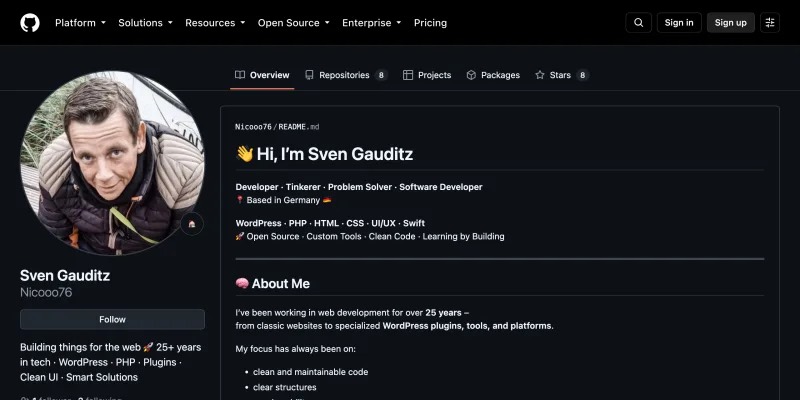Click the username text Nicooo76 under name
This screenshot has width=800, height=400.
click(46, 292)
